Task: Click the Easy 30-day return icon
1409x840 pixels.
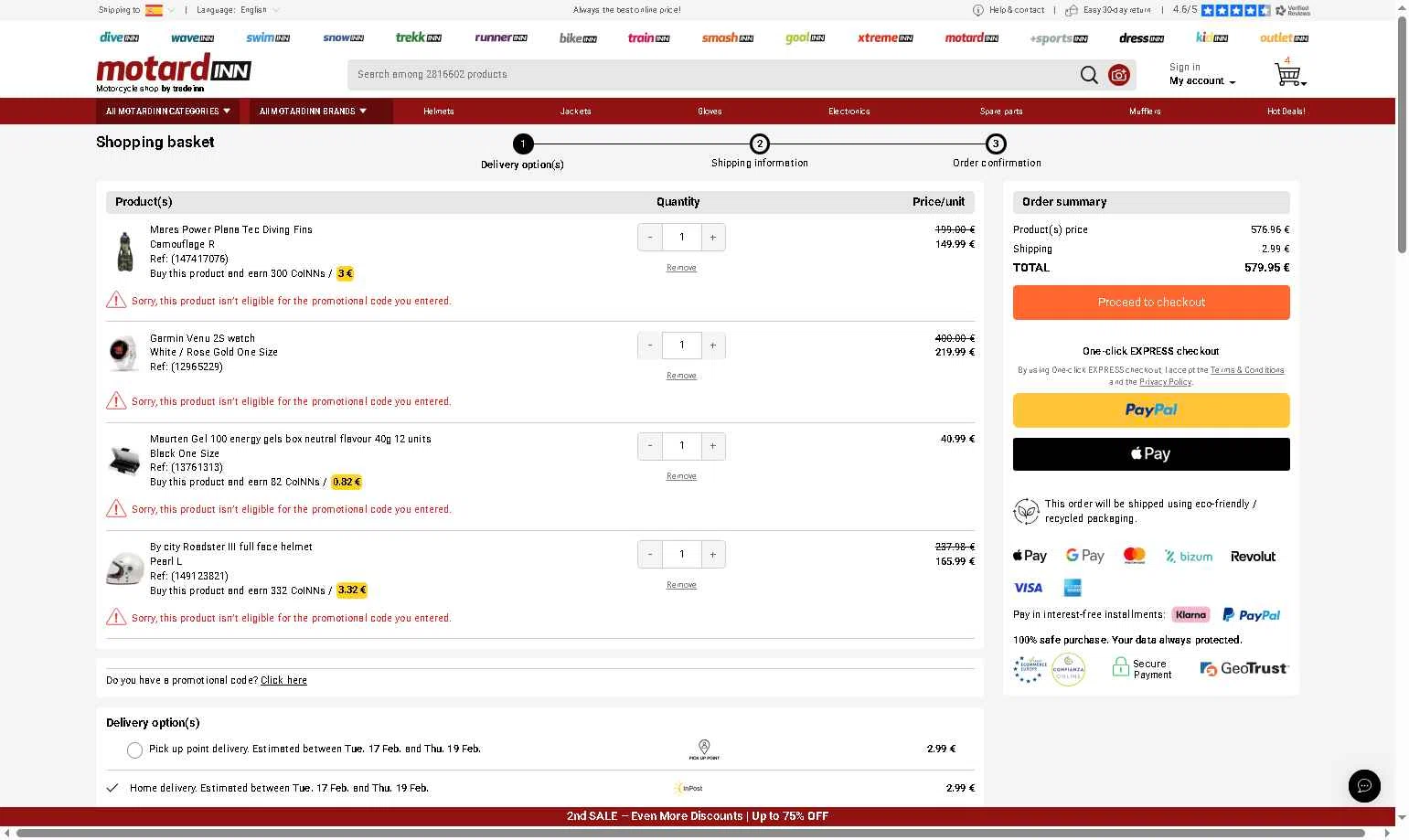Action: point(1072,10)
